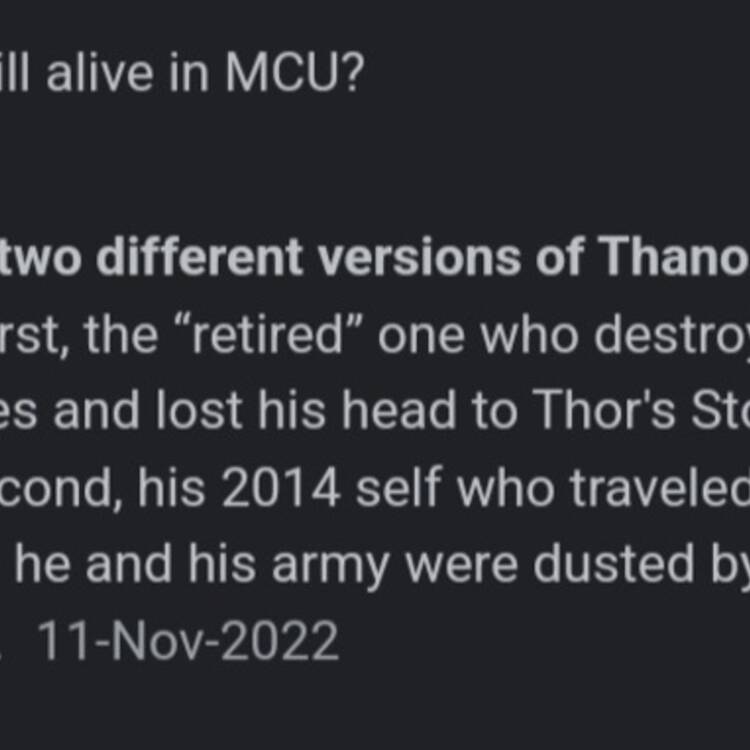Click the date 11-Nov-2022
The image size is (750, 750).
tap(188, 641)
